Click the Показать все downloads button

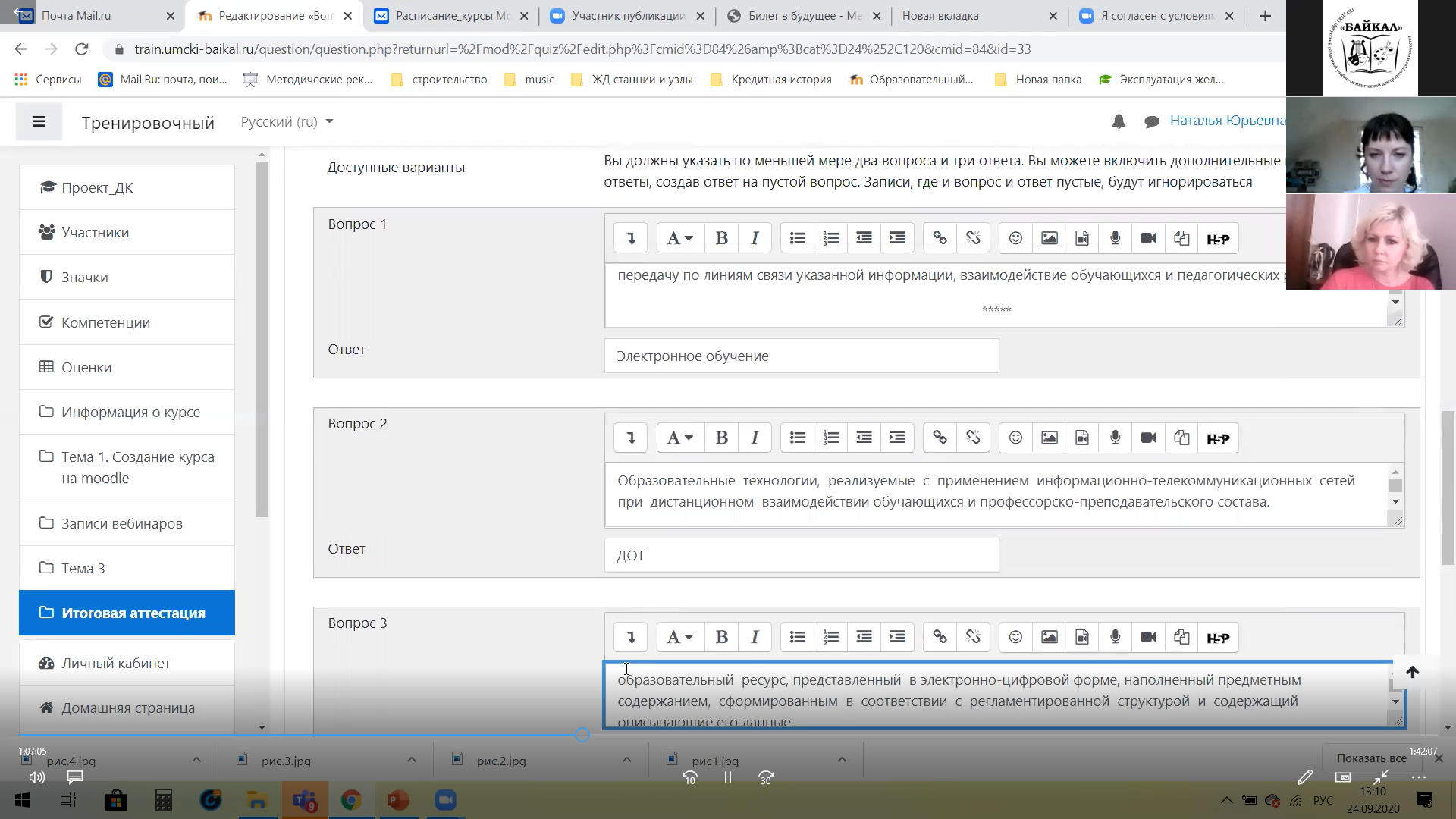[1370, 758]
